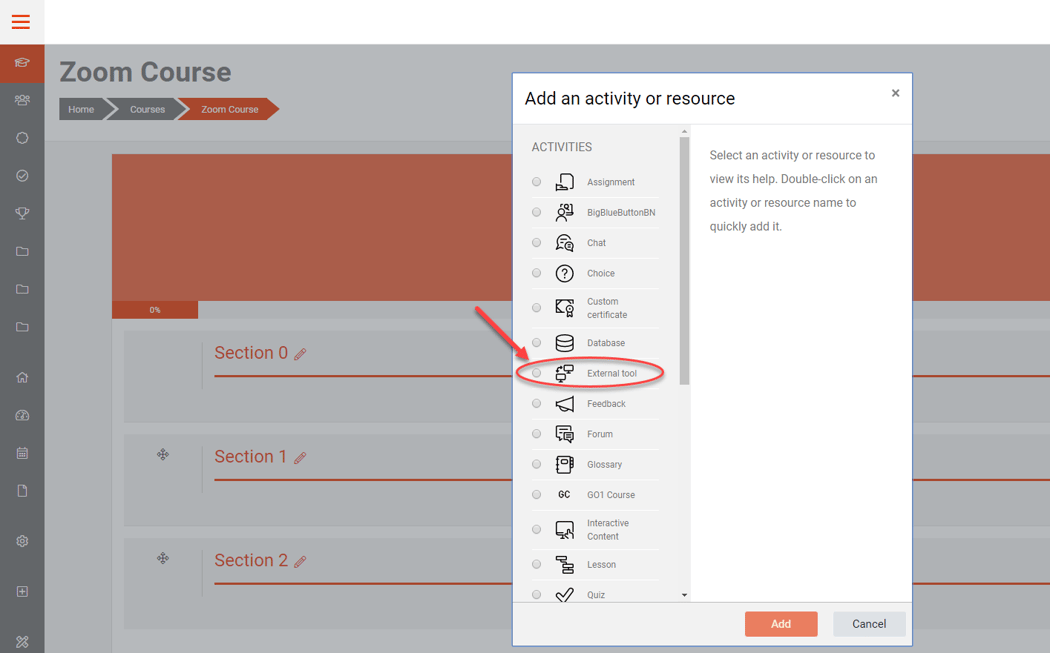Screen dimensions: 1050x653
Task: Select the External tool radio button
Action: click(536, 373)
